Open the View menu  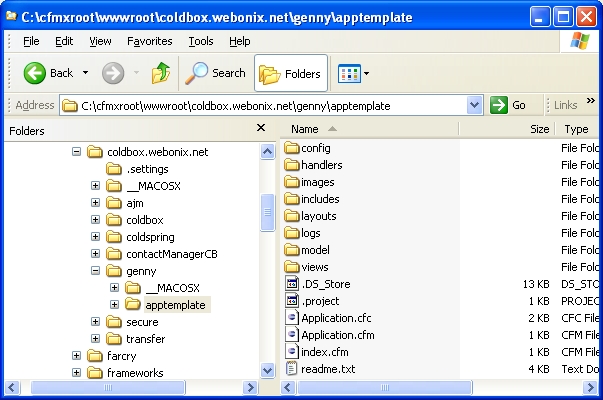click(x=100, y=41)
